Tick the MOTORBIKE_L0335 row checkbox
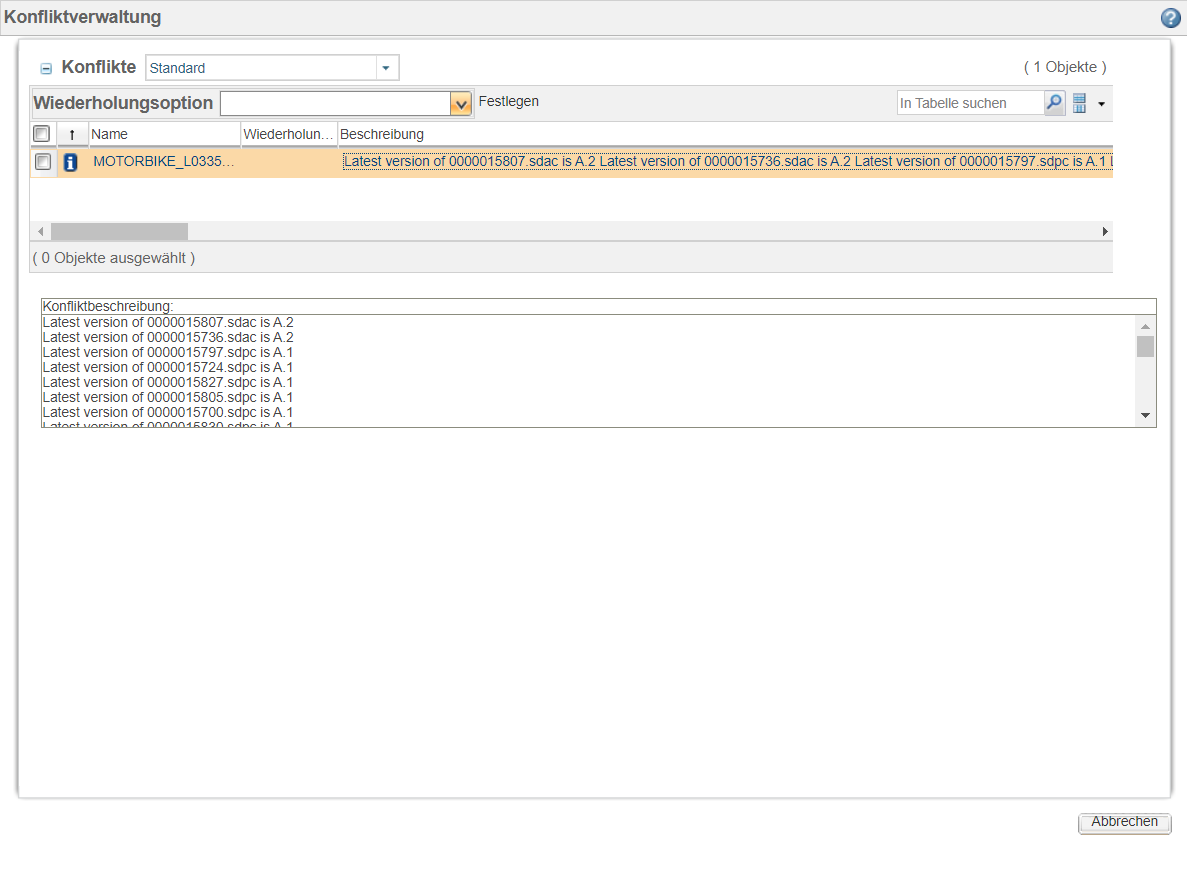Screen dimensions: 1187x875 point(43,161)
